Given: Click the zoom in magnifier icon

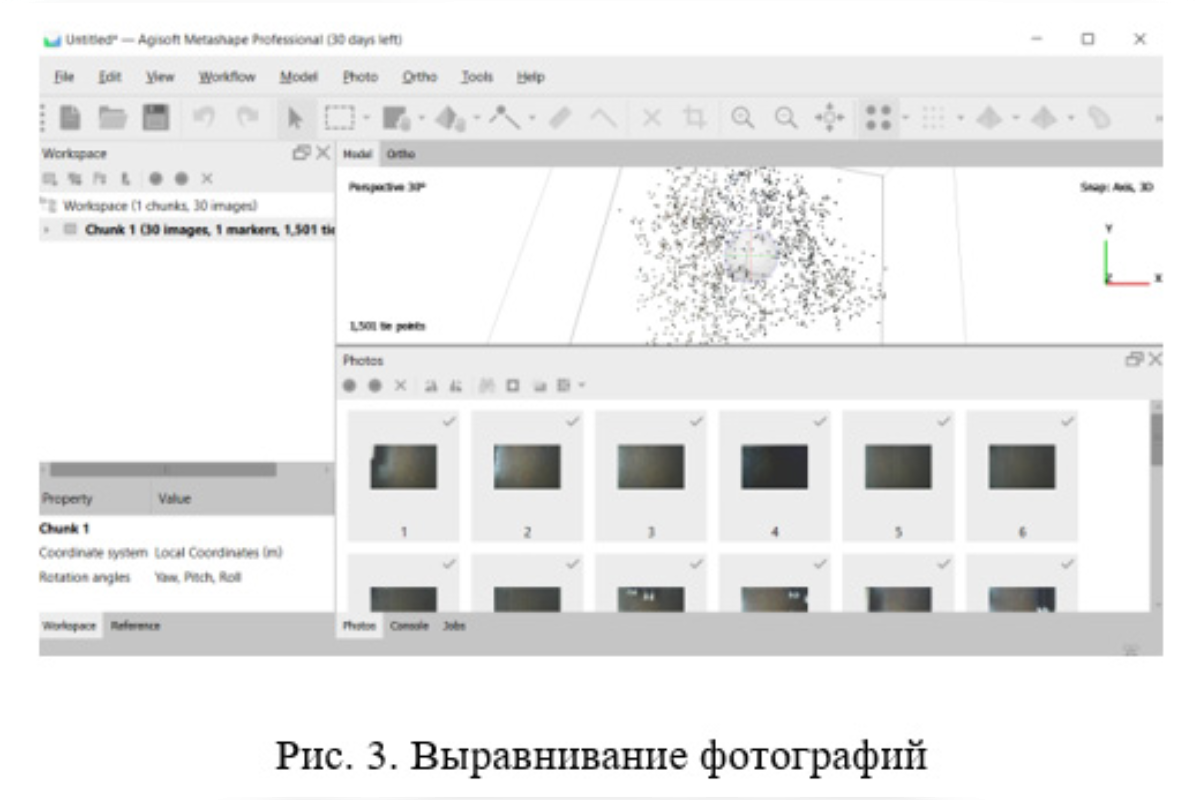Looking at the screenshot, I should [742, 118].
